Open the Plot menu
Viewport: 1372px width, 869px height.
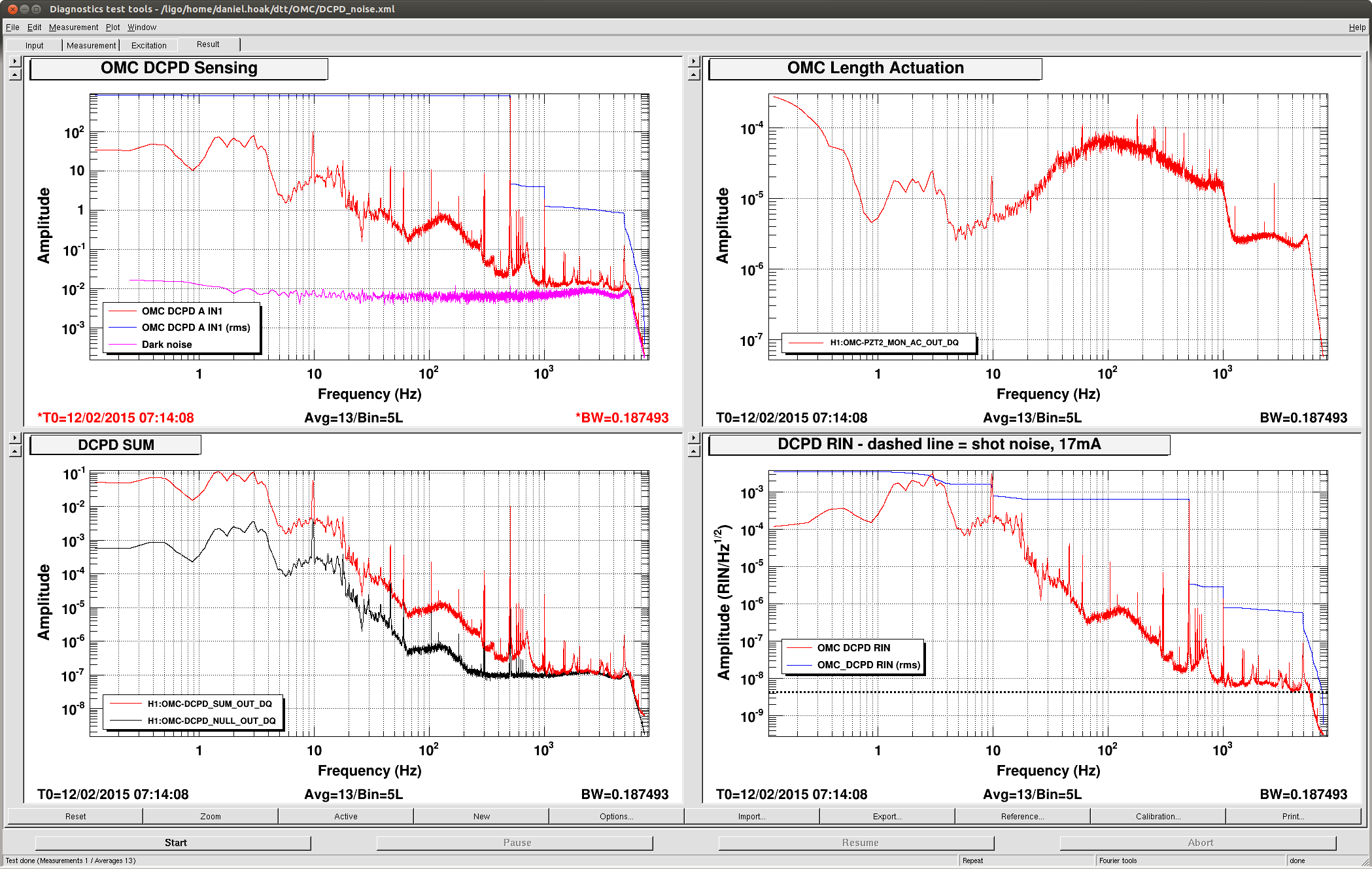tap(112, 27)
